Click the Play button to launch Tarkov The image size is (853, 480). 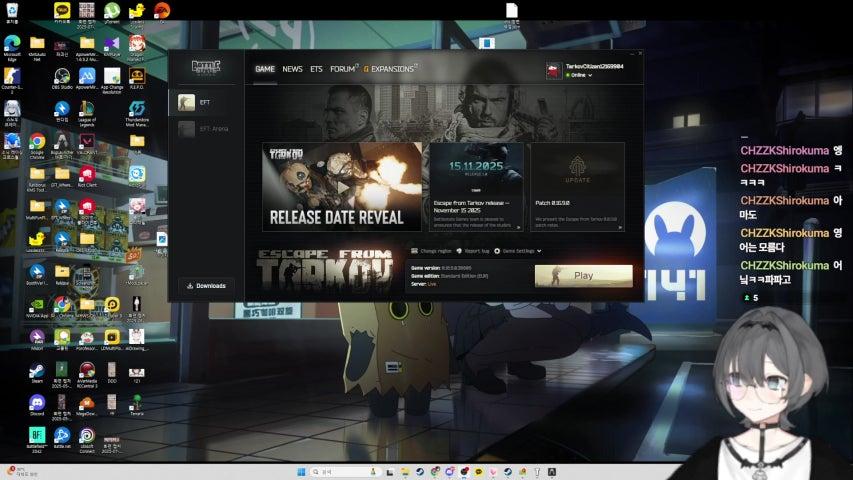(x=583, y=276)
